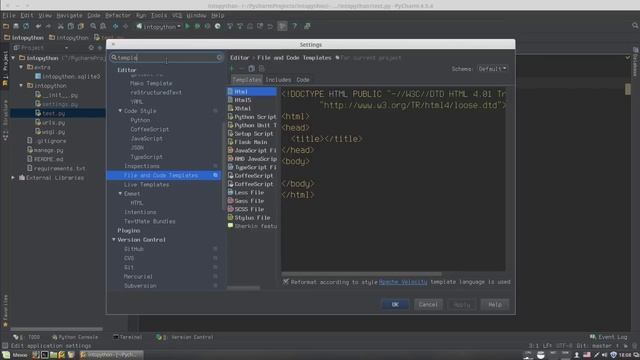Click the Find magnifier icon in toolbar
Image resolution: width=640 pixels, height=360 pixels.
click(x=93, y=26)
